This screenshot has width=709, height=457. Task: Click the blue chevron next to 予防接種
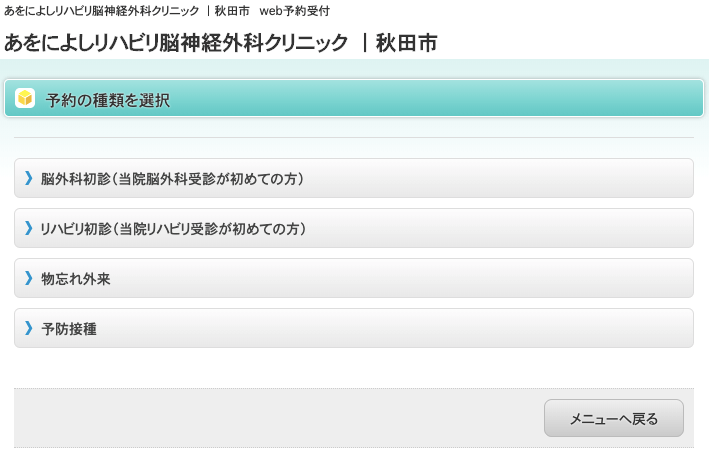point(29,328)
